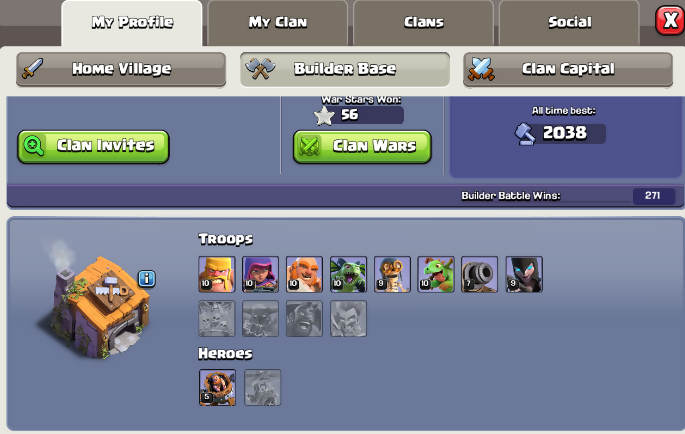The image size is (685, 434).
Task: Open the Battle Machine hero icon
Action: (x=218, y=387)
